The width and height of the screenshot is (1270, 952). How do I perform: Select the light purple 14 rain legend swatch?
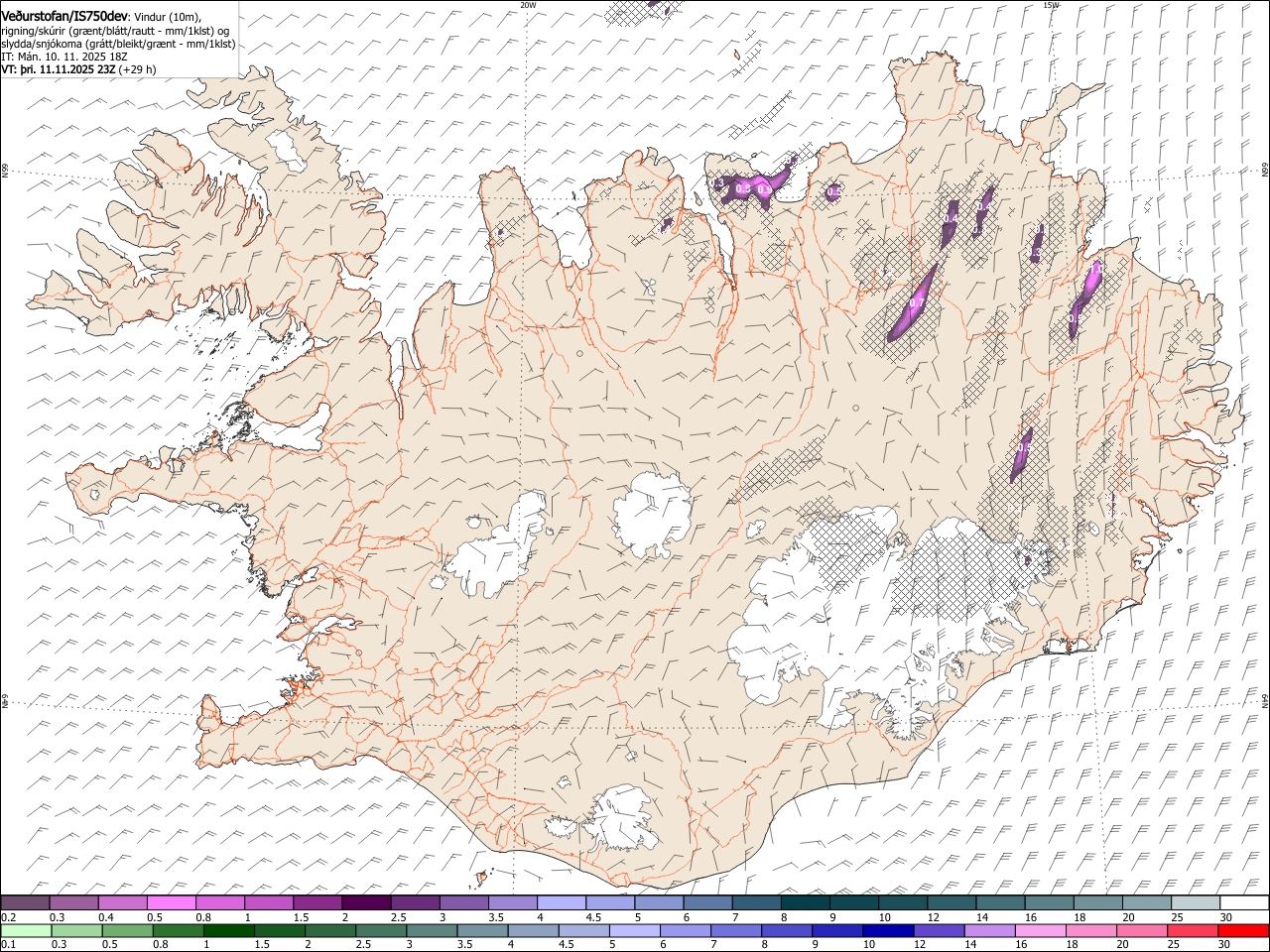click(x=988, y=930)
